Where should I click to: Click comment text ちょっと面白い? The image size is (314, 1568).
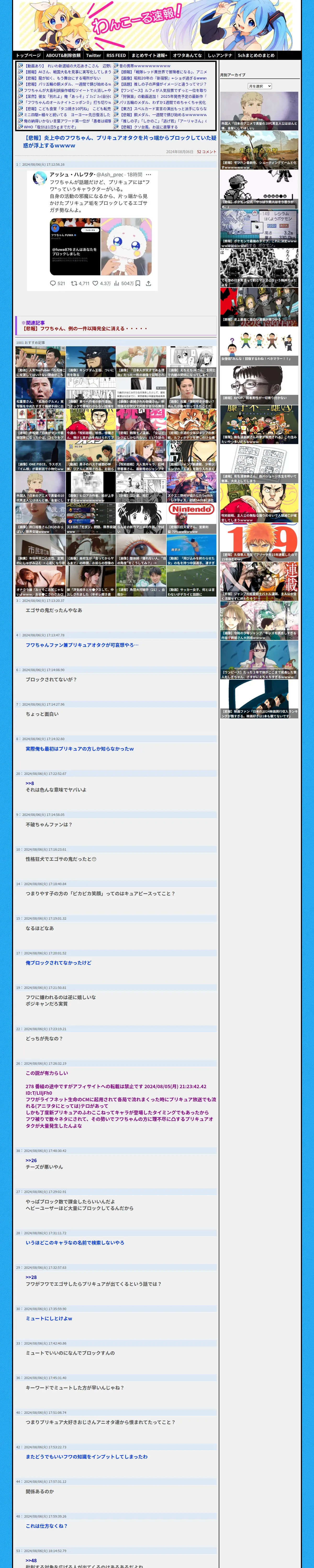[42, 714]
